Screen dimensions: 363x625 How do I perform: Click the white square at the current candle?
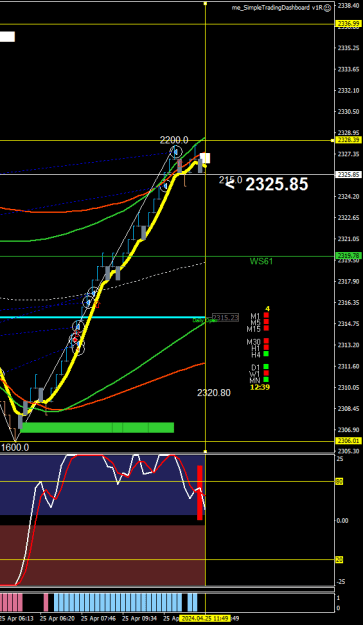click(205, 158)
